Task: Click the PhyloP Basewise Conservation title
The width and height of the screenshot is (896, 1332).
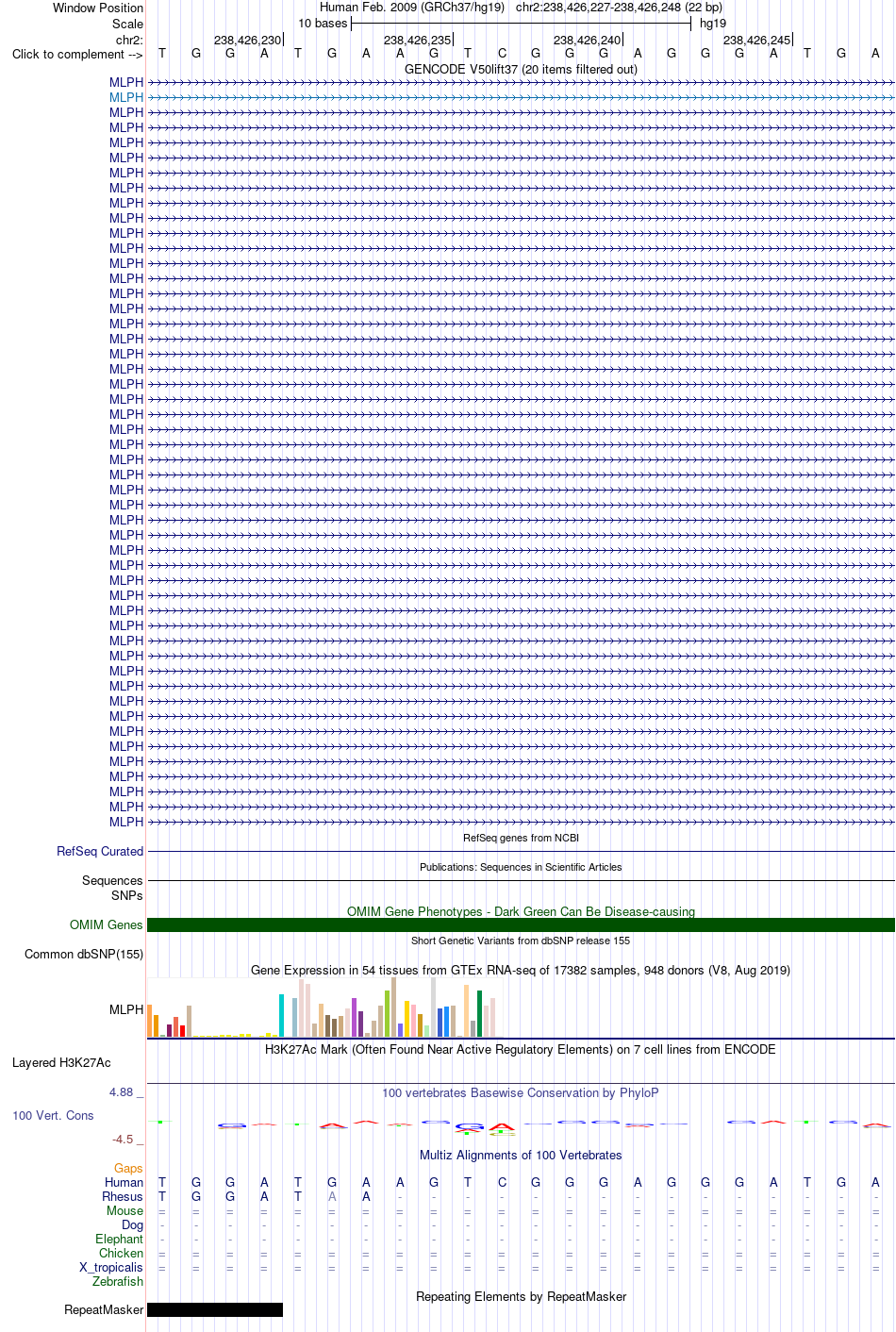Action: point(521,1092)
